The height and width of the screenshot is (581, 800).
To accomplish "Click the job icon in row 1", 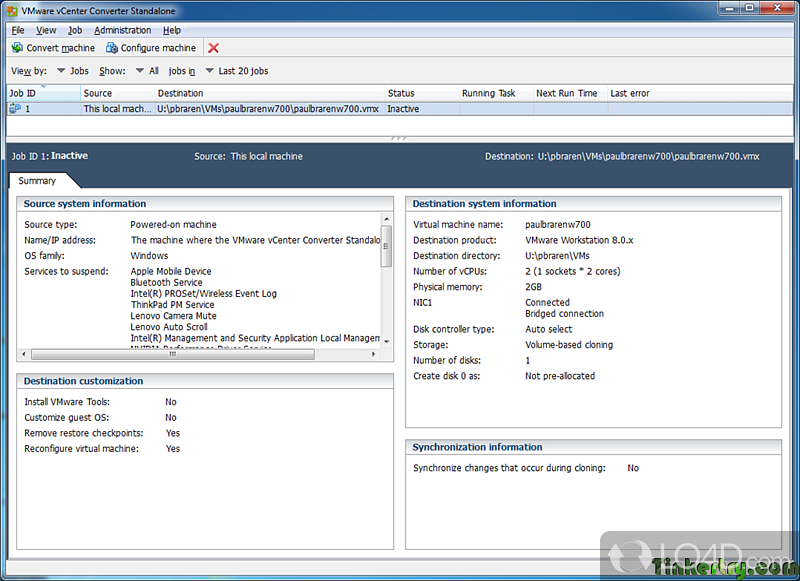I will 15,109.
